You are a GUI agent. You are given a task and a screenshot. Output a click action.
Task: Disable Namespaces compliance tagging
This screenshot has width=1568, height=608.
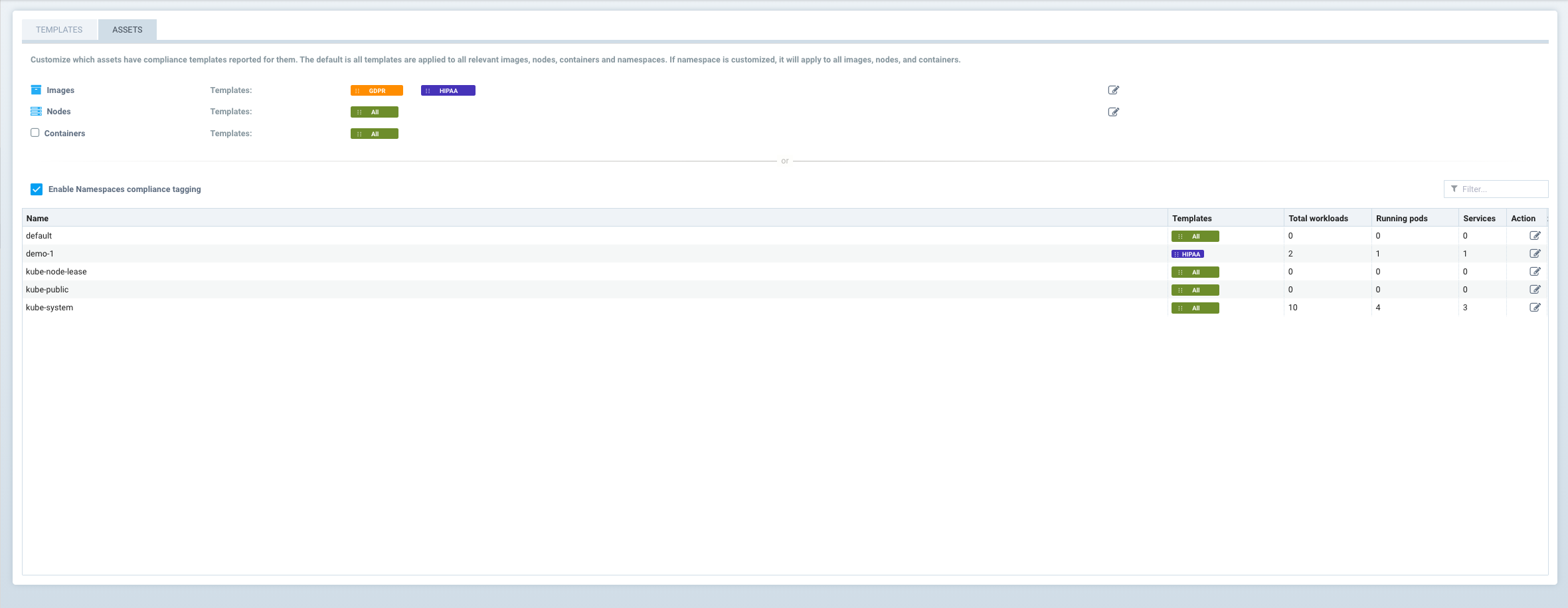click(37, 189)
